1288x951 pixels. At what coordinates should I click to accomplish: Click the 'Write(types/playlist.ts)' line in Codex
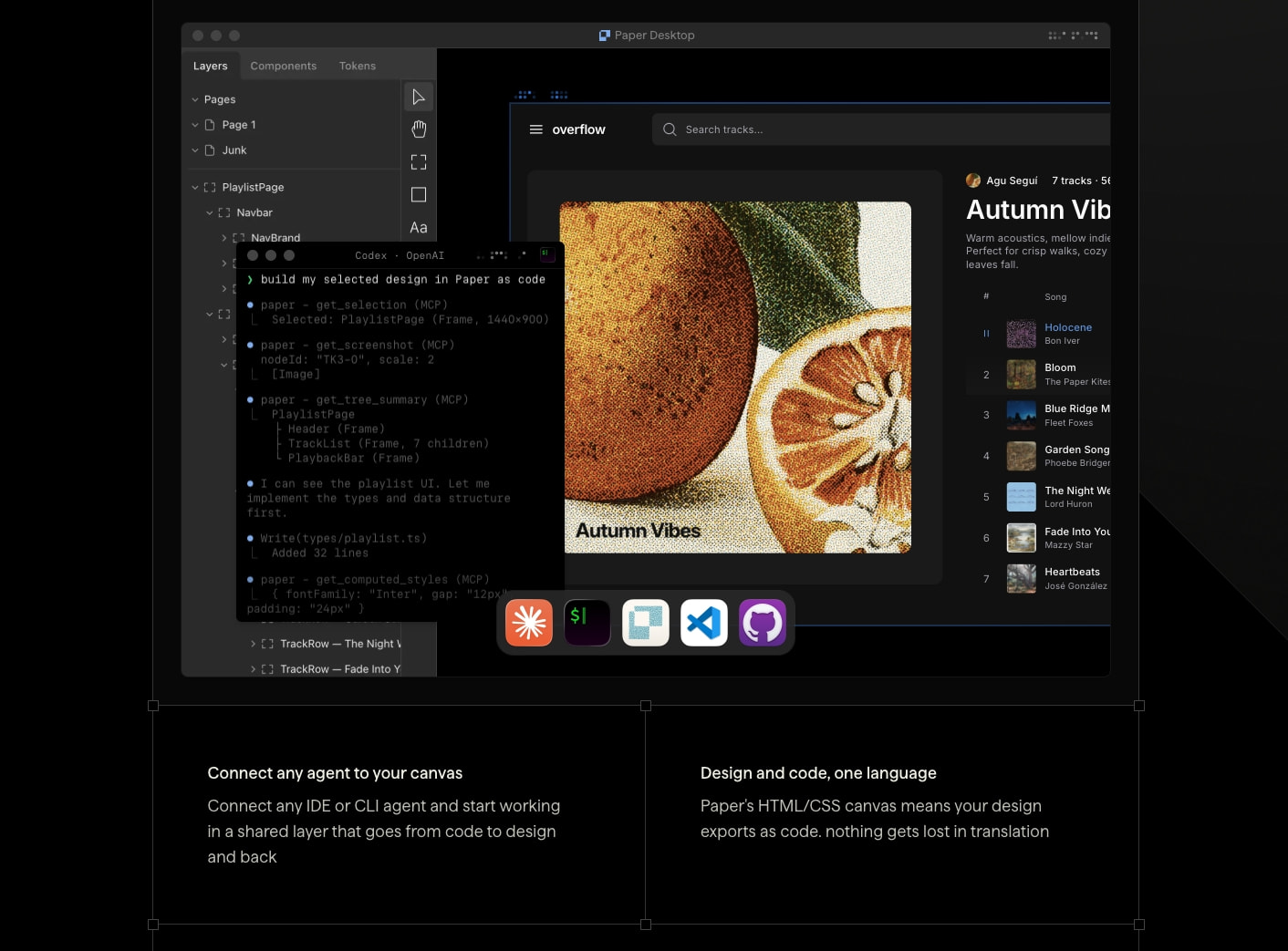343,539
